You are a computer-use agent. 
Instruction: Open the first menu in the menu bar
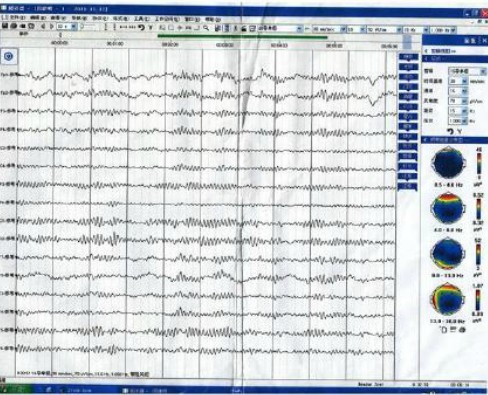click(x=13, y=17)
